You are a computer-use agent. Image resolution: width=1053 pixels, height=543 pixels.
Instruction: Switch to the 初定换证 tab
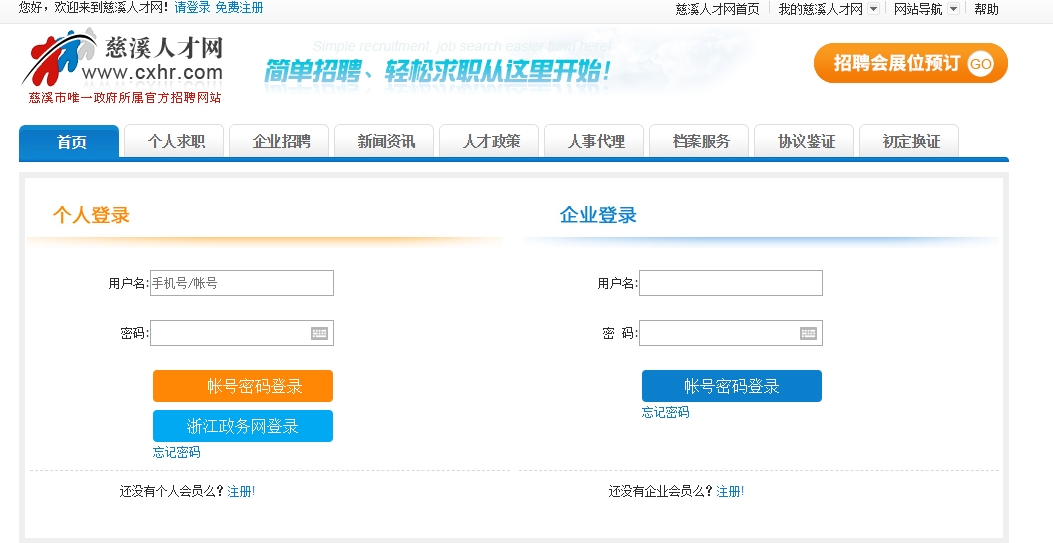point(909,142)
